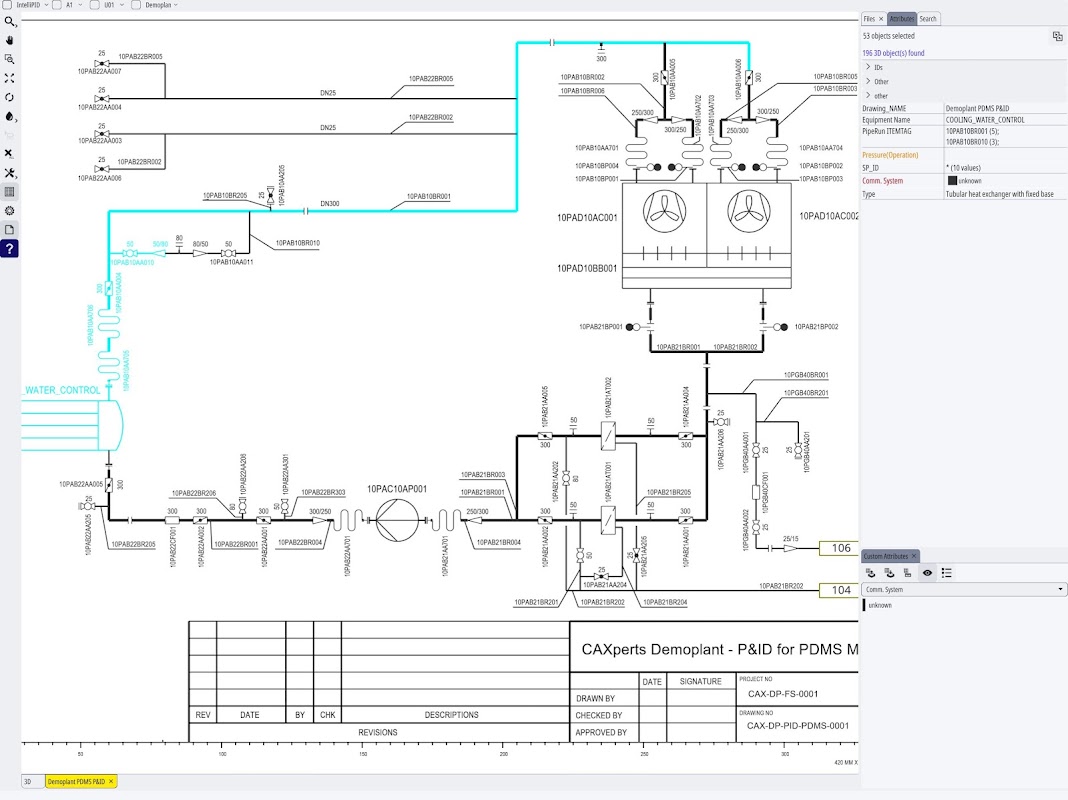The width and height of the screenshot is (1068, 800).
Task: Switch to the 3D tab at bottom
Action: (x=28, y=782)
